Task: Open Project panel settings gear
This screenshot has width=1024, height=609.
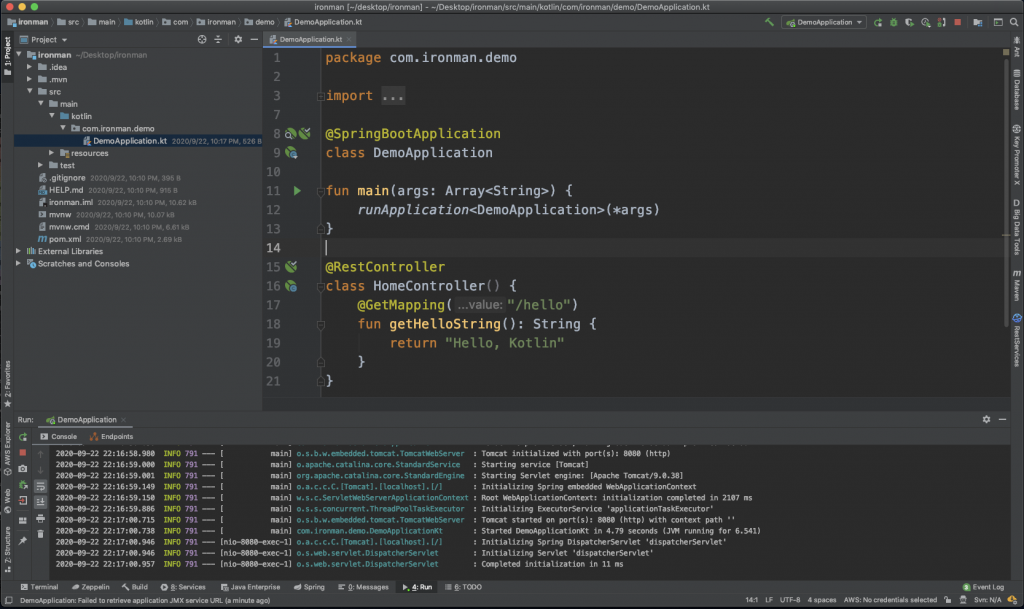Action: click(238, 40)
